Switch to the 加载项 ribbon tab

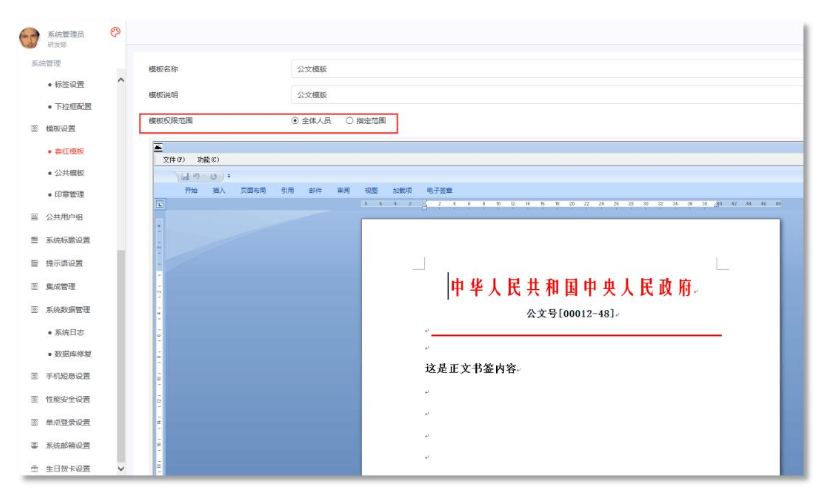pyautogui.click(x=402, y=190)
